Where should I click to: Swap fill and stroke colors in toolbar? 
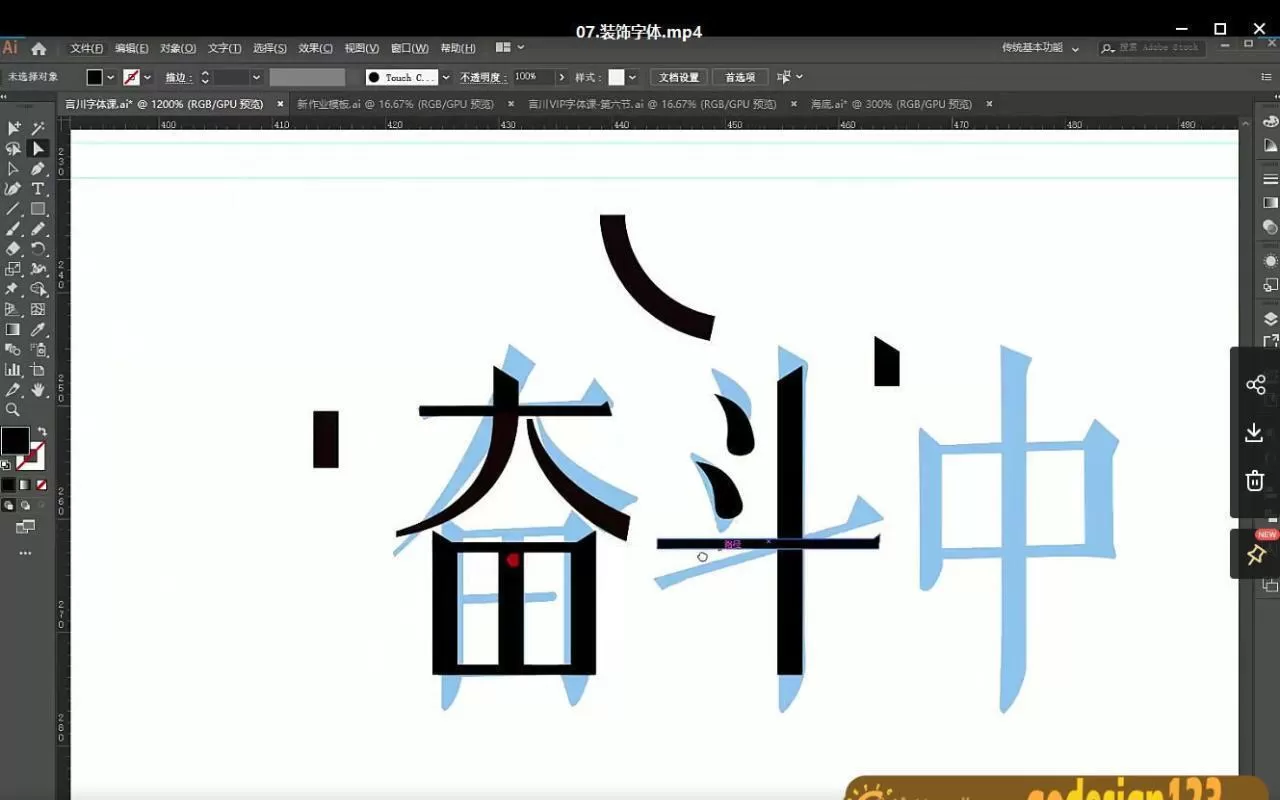43,428
